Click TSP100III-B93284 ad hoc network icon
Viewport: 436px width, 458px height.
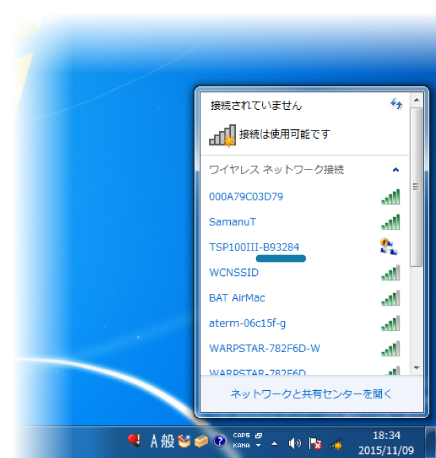389,247
